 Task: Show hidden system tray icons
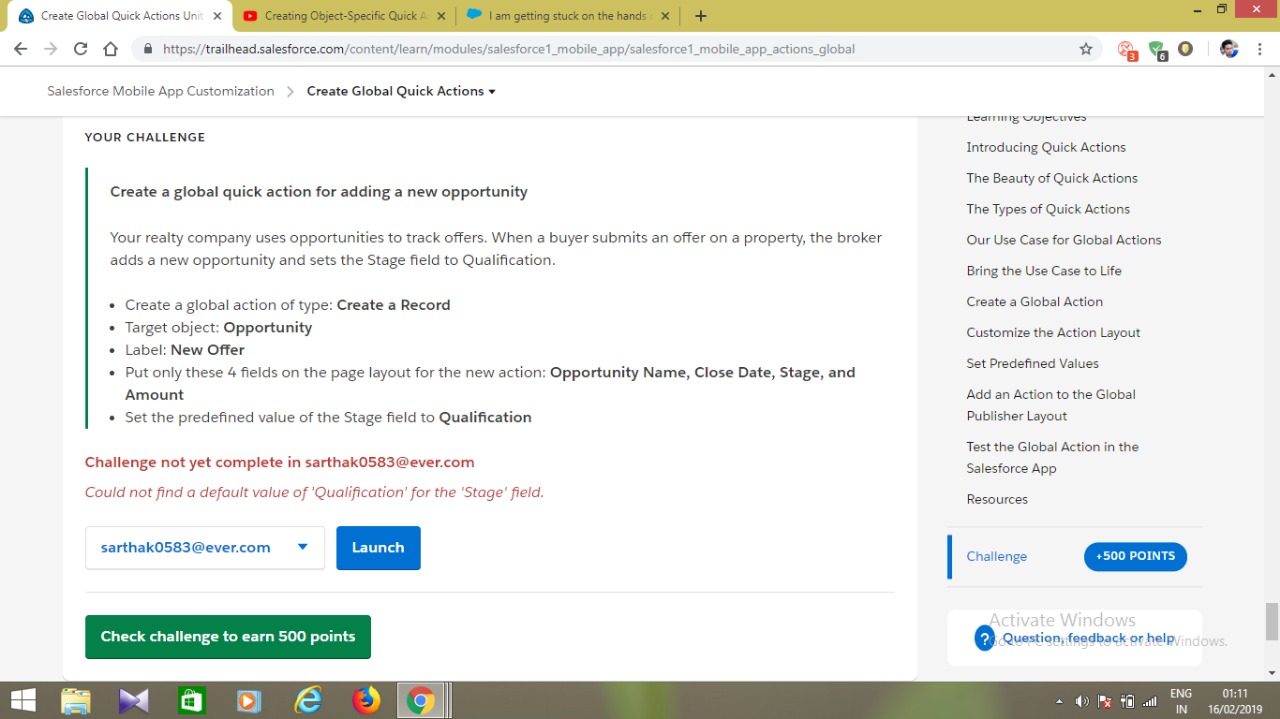tap(1059, 700)
